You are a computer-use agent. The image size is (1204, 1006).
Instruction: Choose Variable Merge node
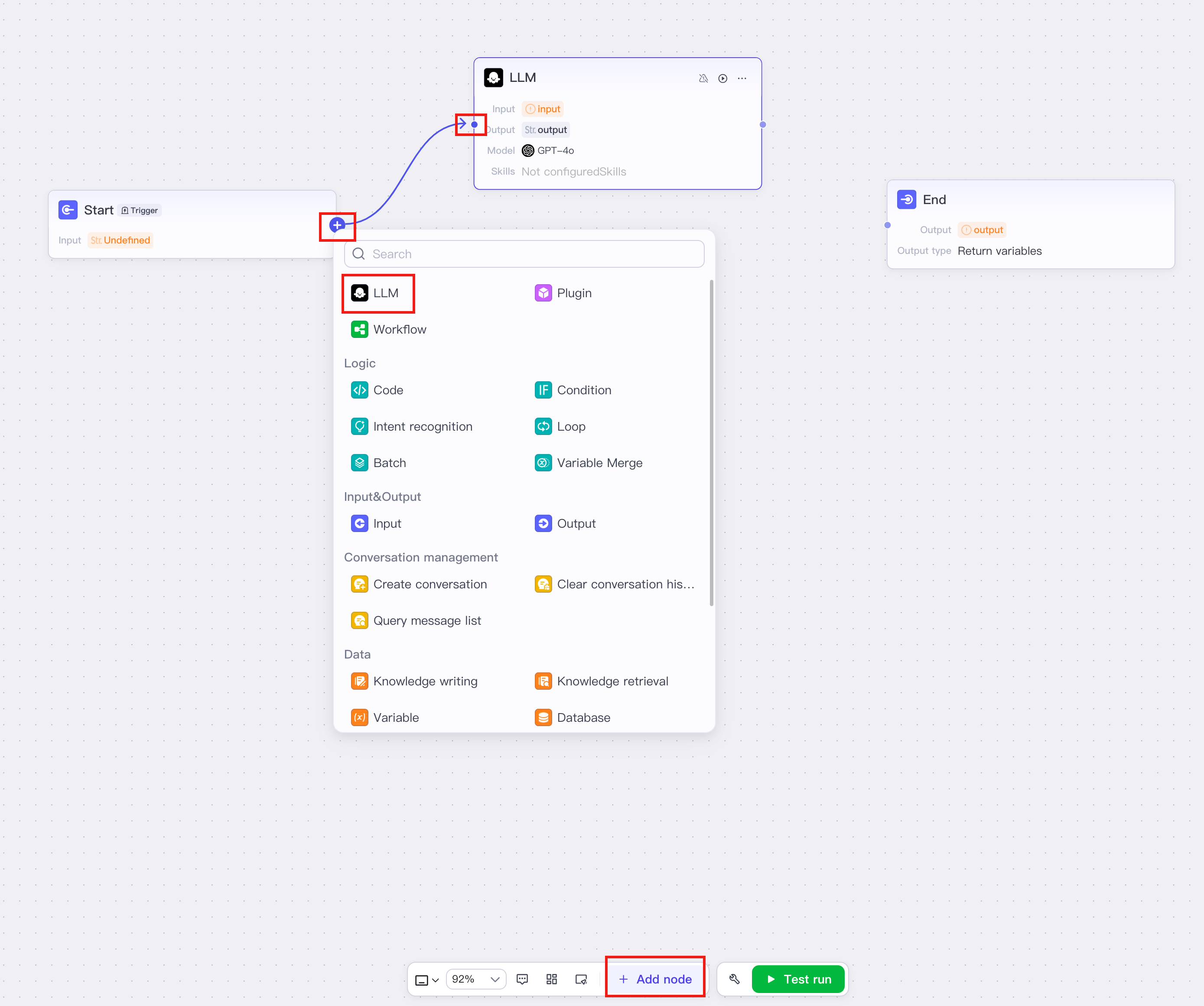point(588,463)
